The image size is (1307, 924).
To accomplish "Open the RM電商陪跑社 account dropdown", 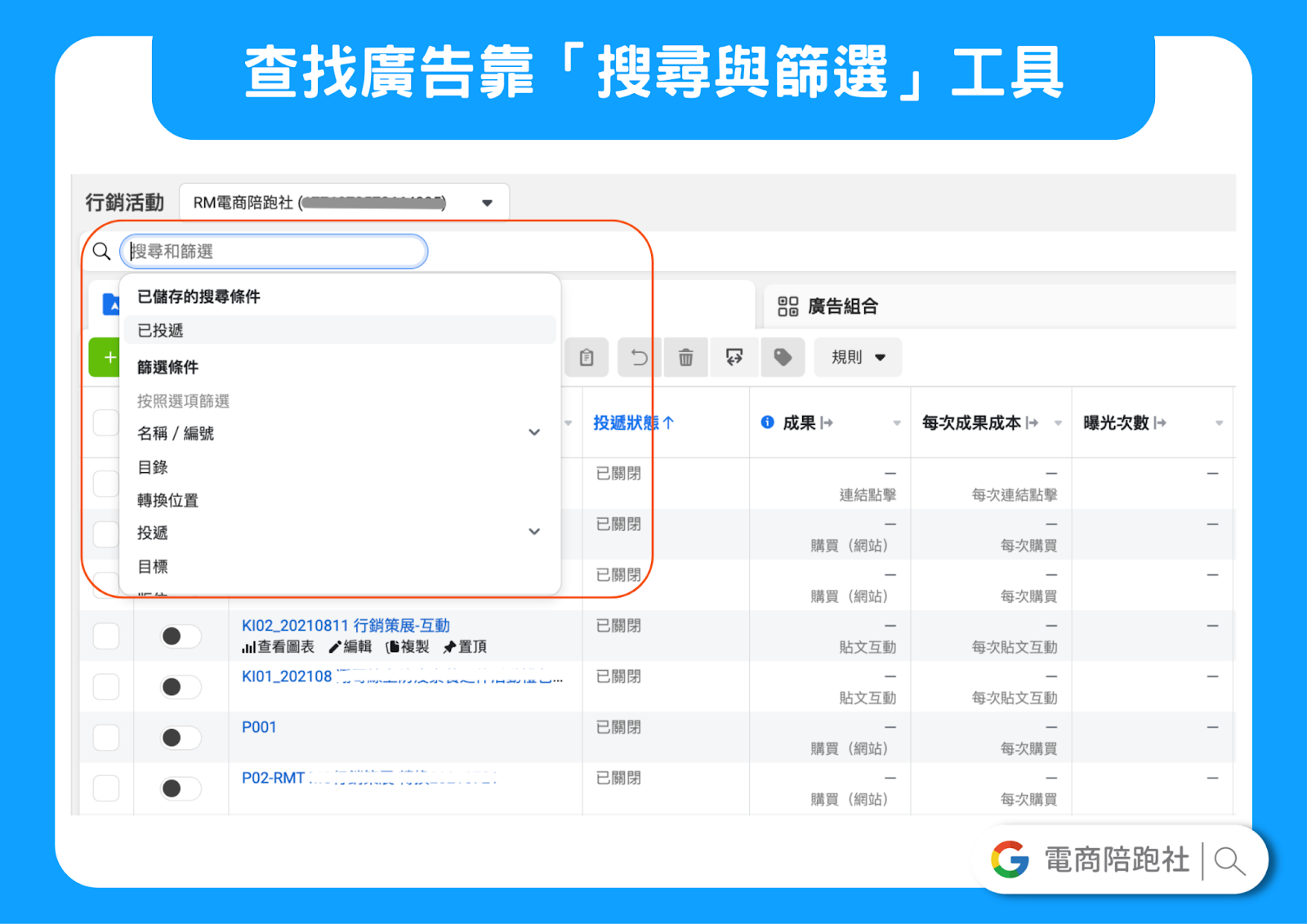I will [344, 203].
